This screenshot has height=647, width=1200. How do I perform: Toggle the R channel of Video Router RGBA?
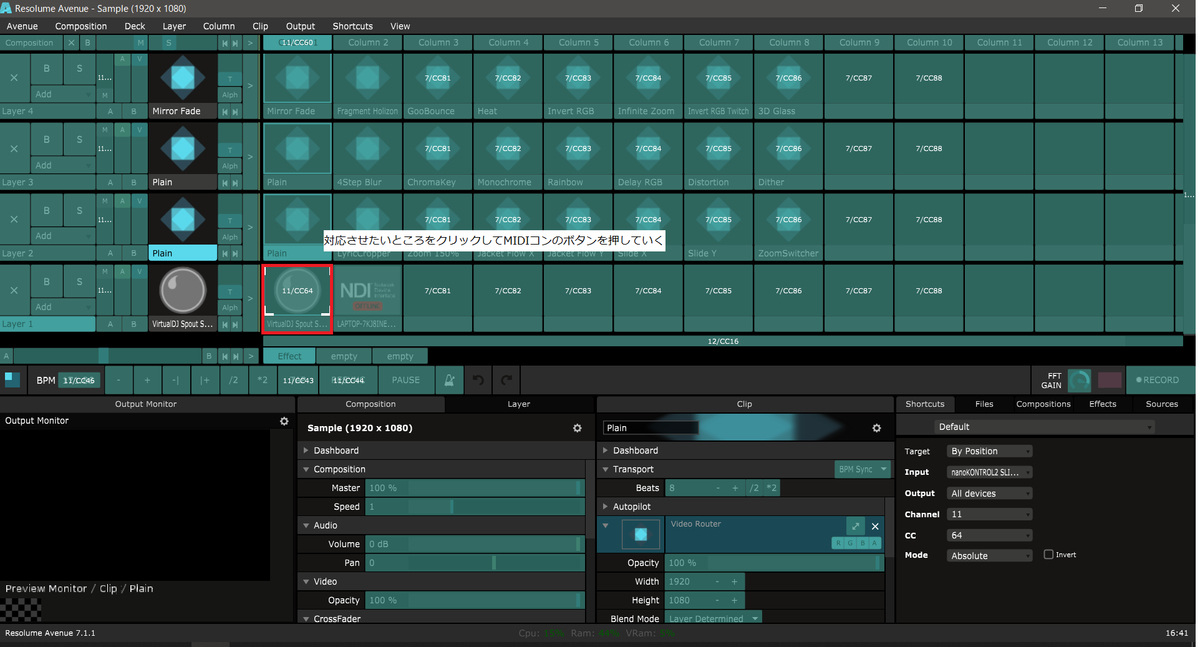tap(839, 543)
